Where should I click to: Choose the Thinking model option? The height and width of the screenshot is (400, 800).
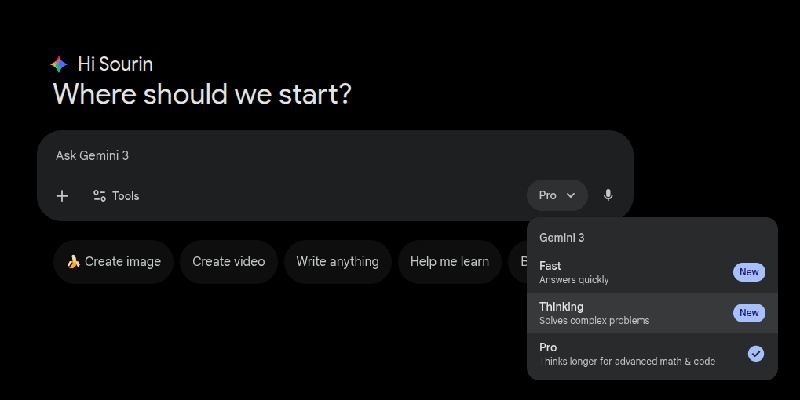tap(620, 313)
